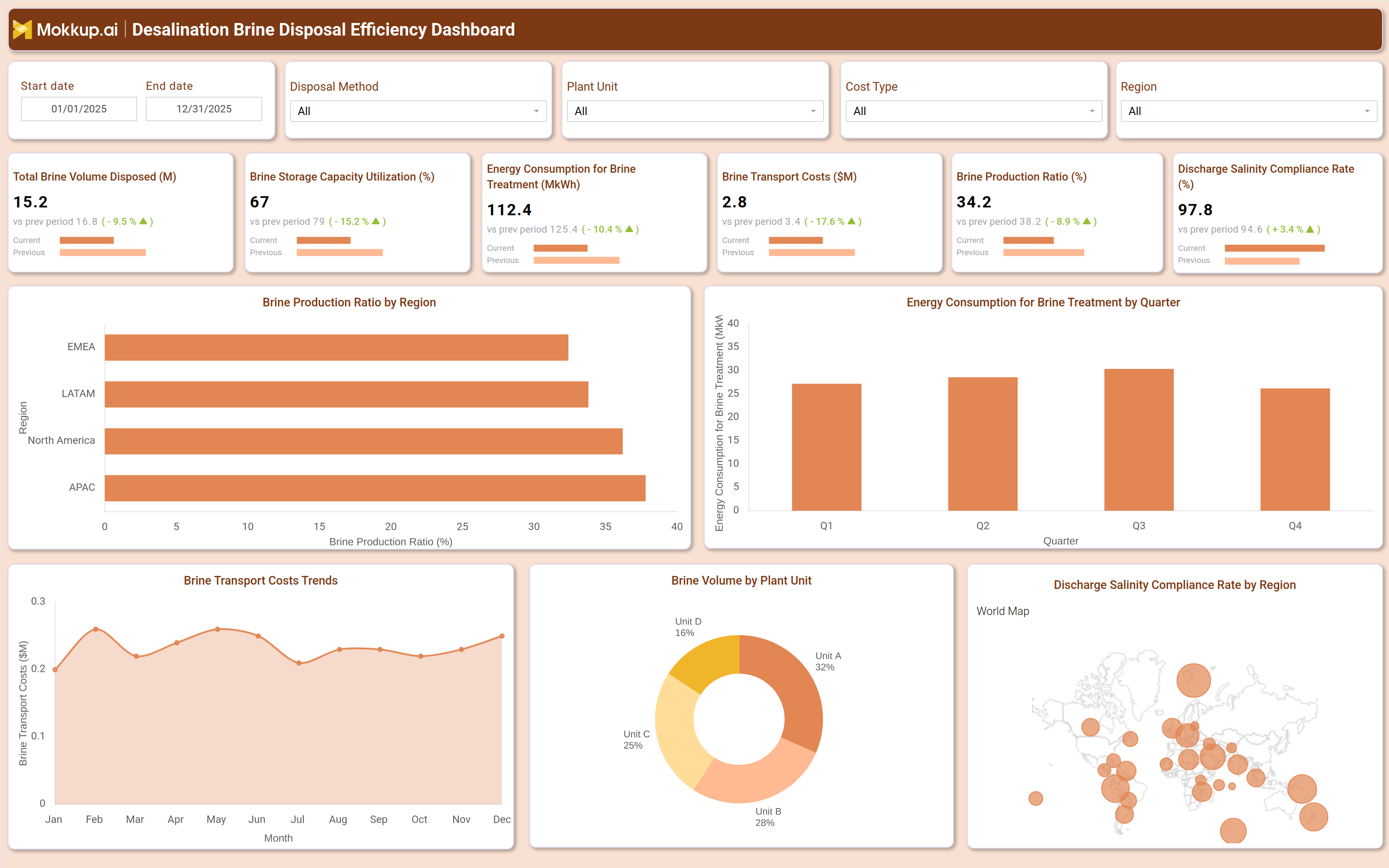Screen dimensions: 1389x868
Task: Select the EMEA bar in Brine Production Ratio chart
Action: tap(336, 347)
